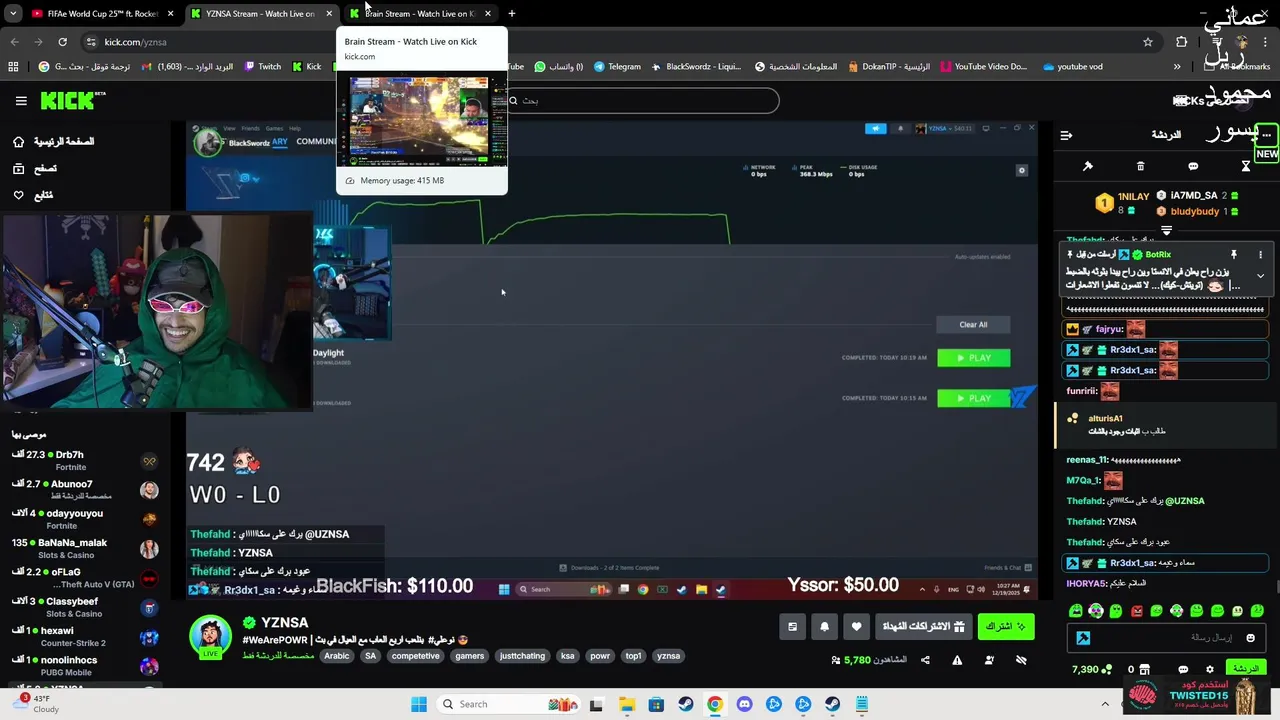Click the share icon below the stream
The width and height of the screenshot is (1280, 720).
click(x=925, y=660)
